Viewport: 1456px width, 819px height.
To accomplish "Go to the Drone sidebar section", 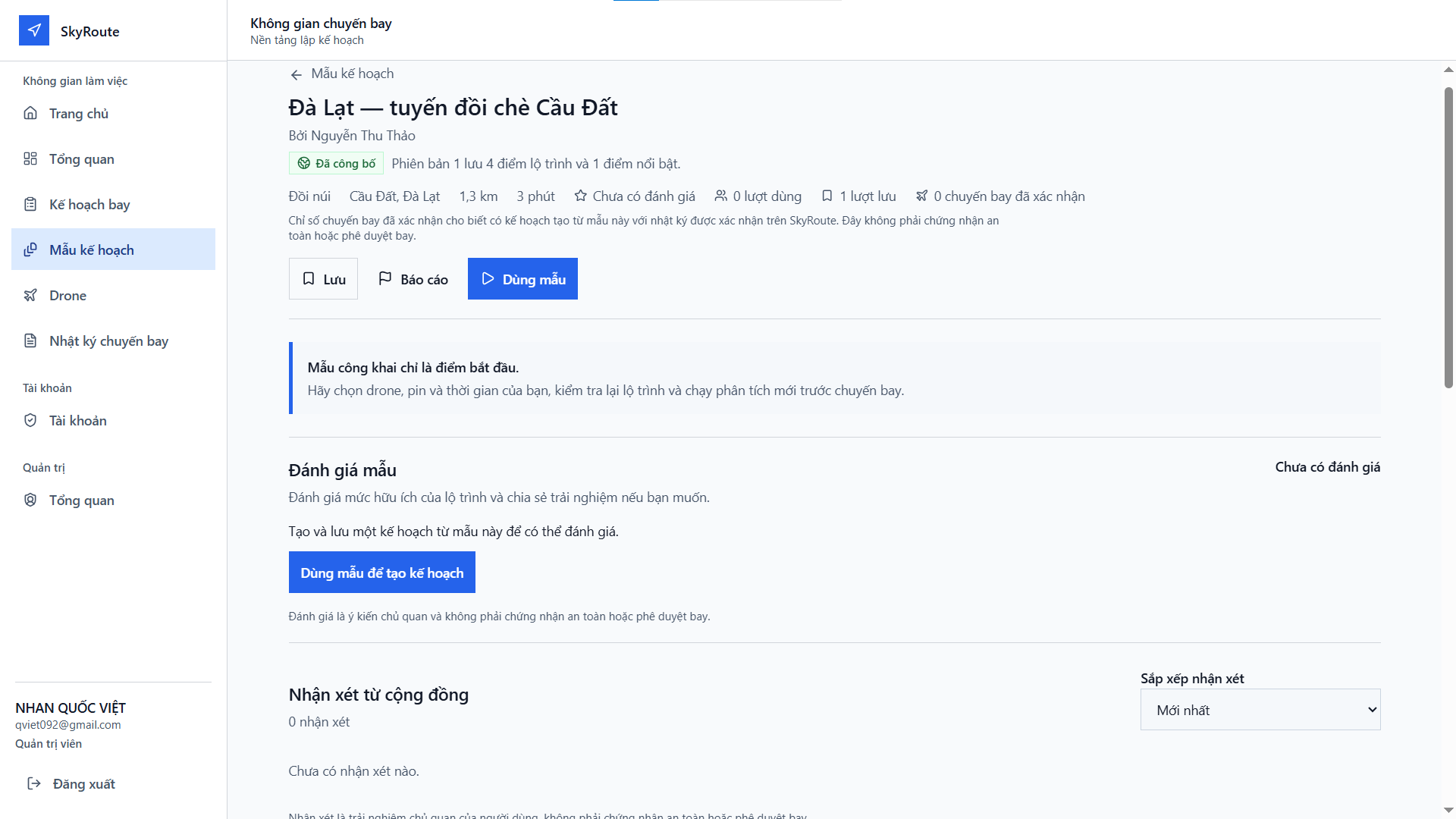I will click(113, 295).
